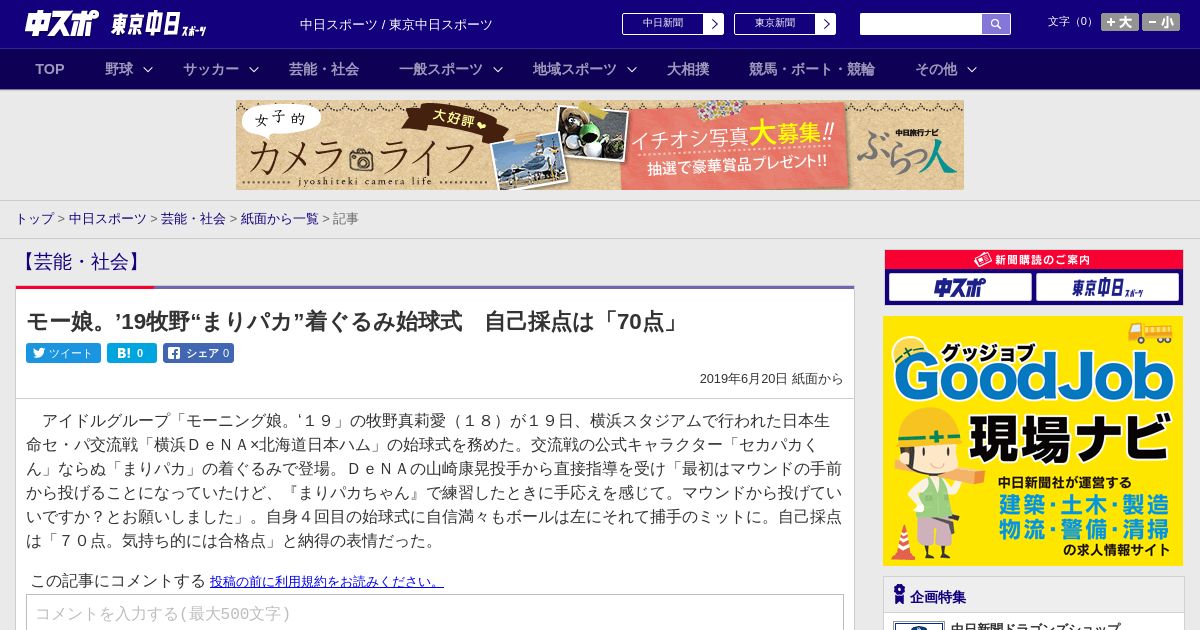Click the トップ breadcrumb link
Viewport: 1200px width, 630px height.
(x=34, y=218)
